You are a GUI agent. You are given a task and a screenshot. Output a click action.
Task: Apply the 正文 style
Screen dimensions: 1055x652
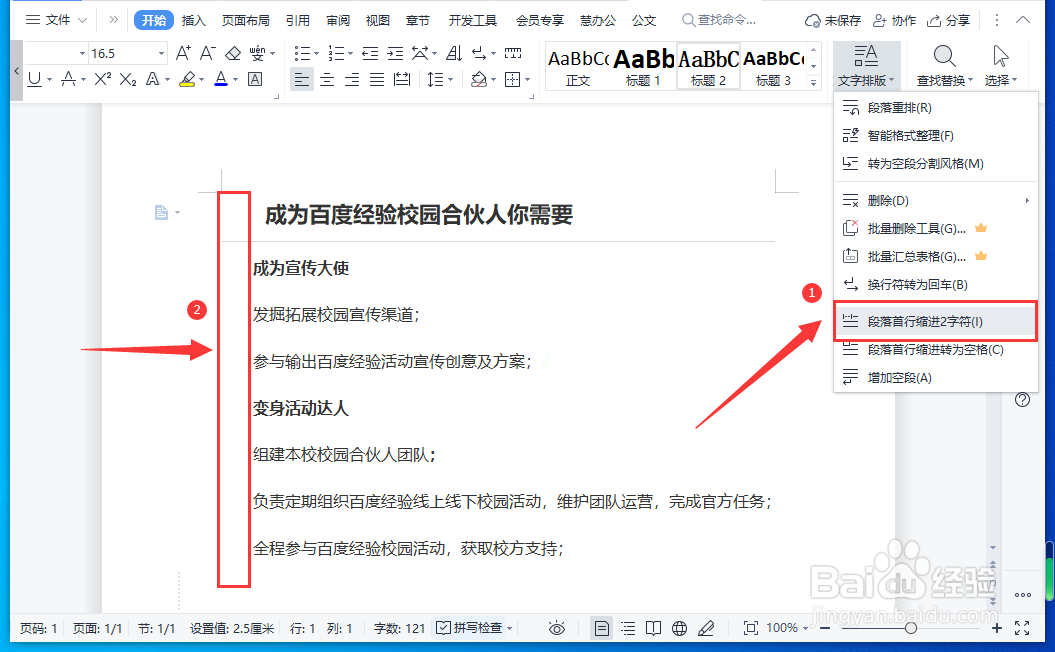pyautogui.click(x=577, y=67)
